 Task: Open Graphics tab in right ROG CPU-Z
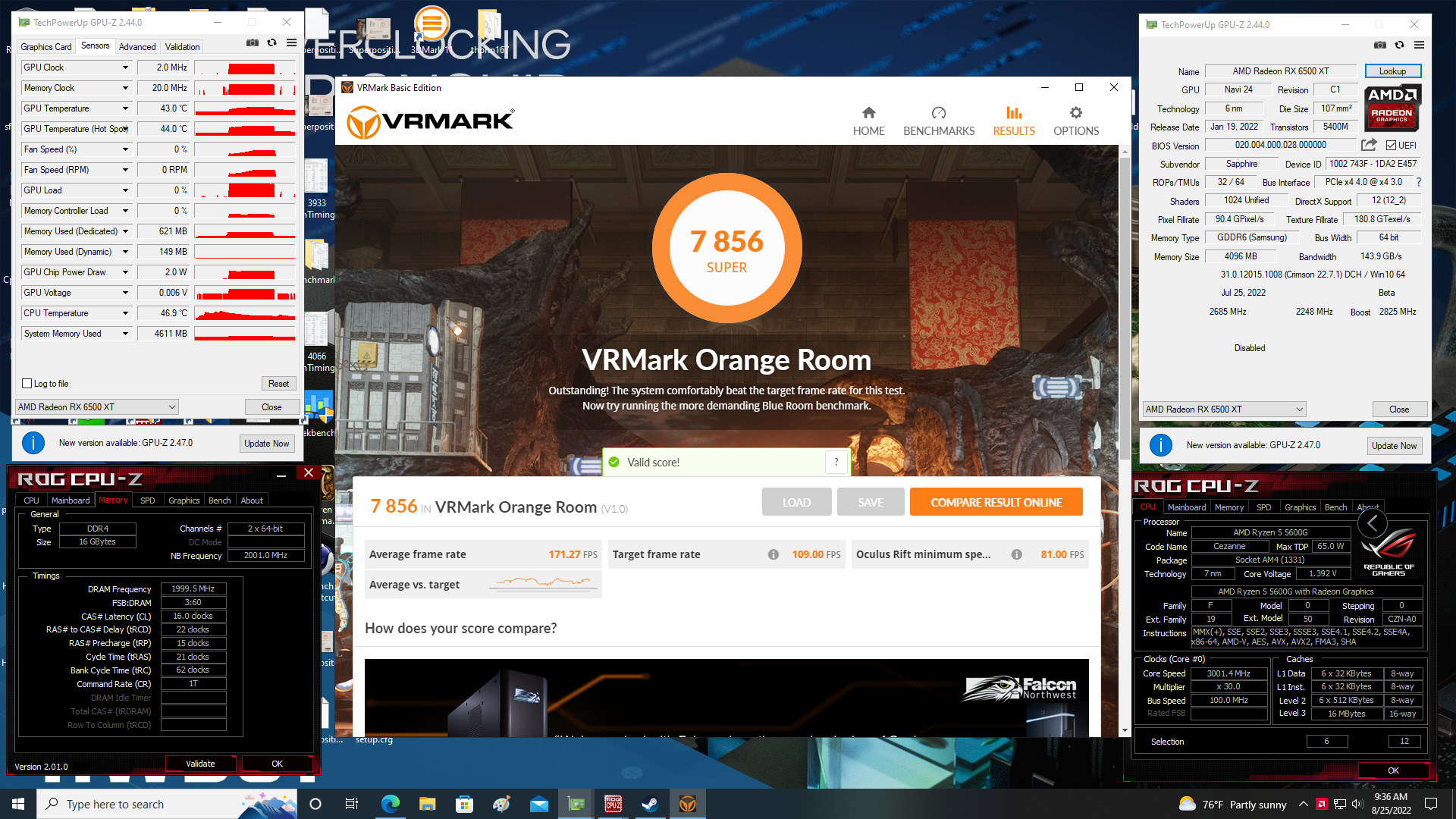click(x=1300, y=507)
